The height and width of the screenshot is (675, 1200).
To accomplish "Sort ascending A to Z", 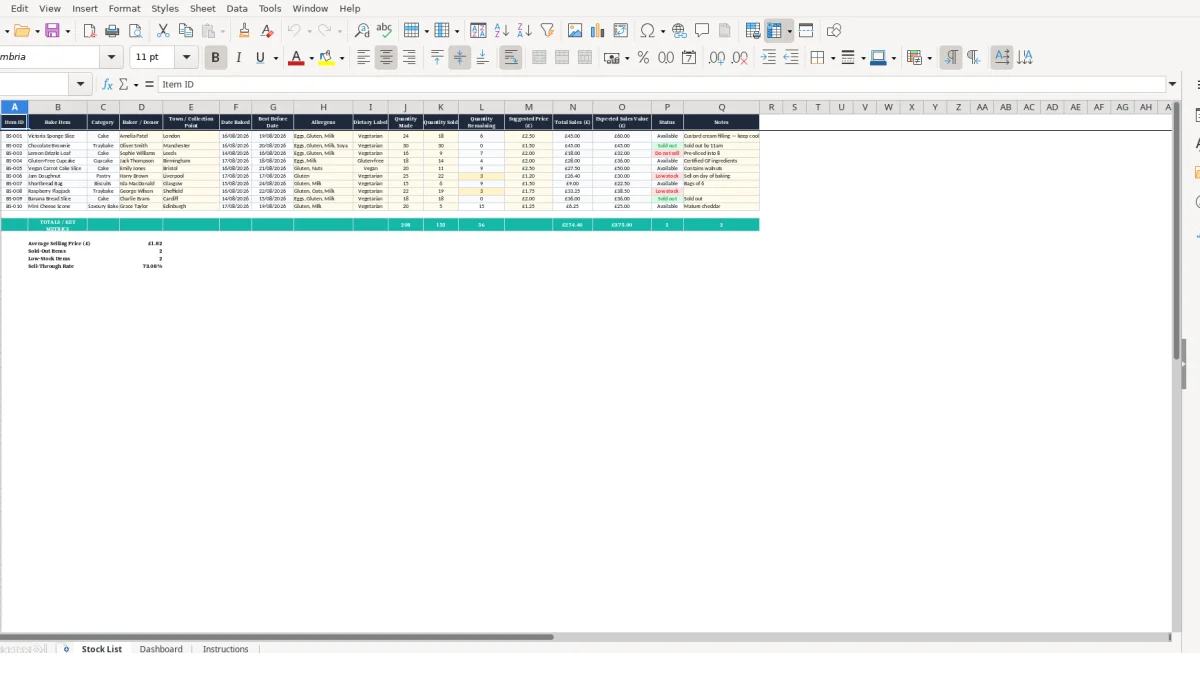I will [x=501, y=31].
